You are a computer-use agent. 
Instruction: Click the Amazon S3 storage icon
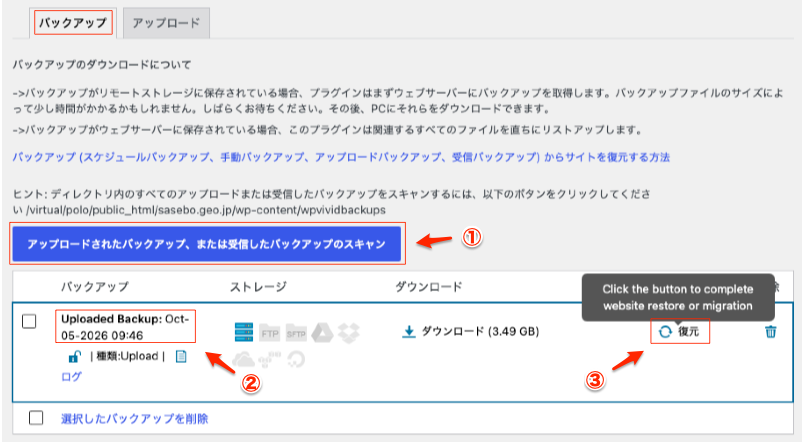click(x=269, y=360)
